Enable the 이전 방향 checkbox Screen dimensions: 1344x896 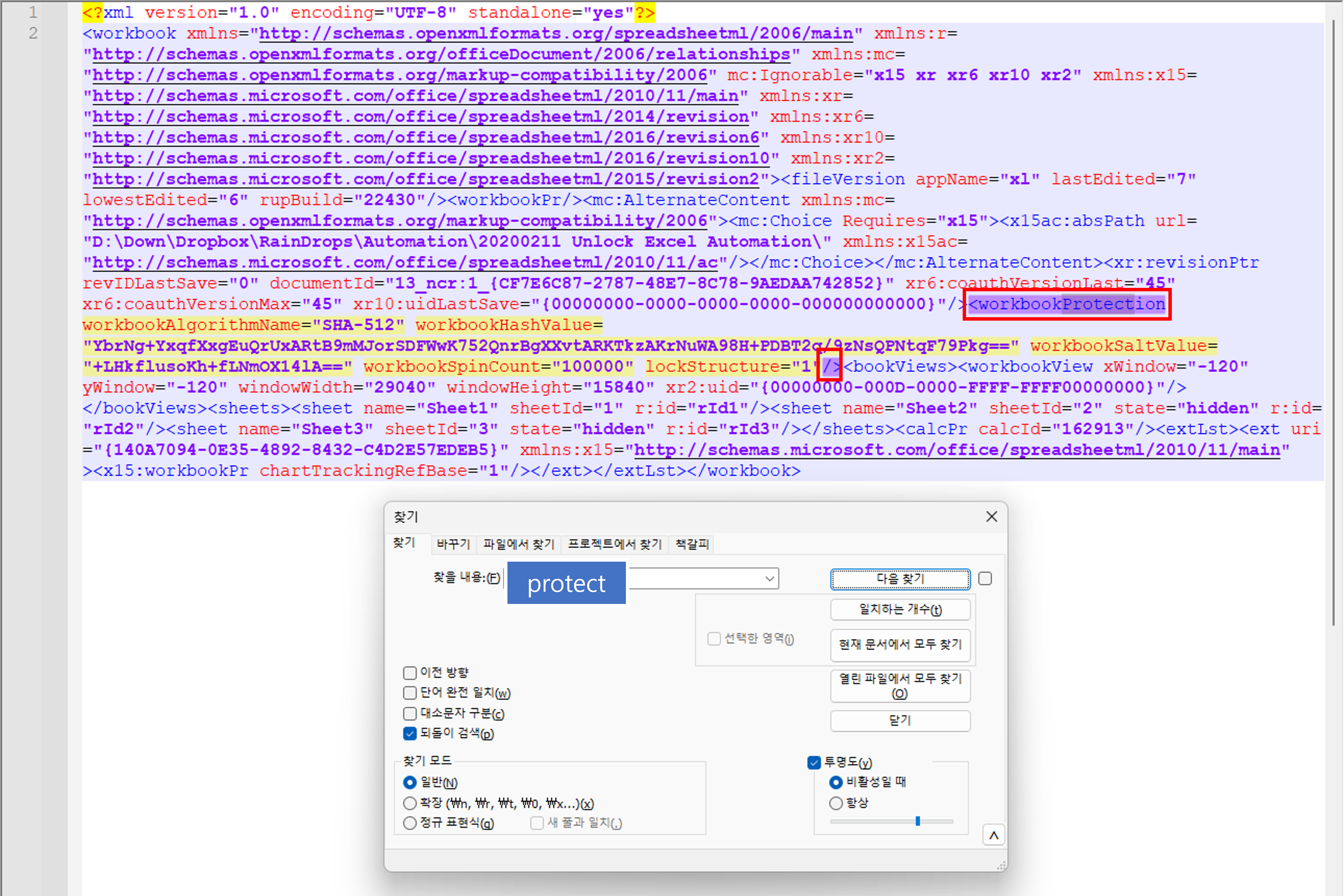(410, 672)
